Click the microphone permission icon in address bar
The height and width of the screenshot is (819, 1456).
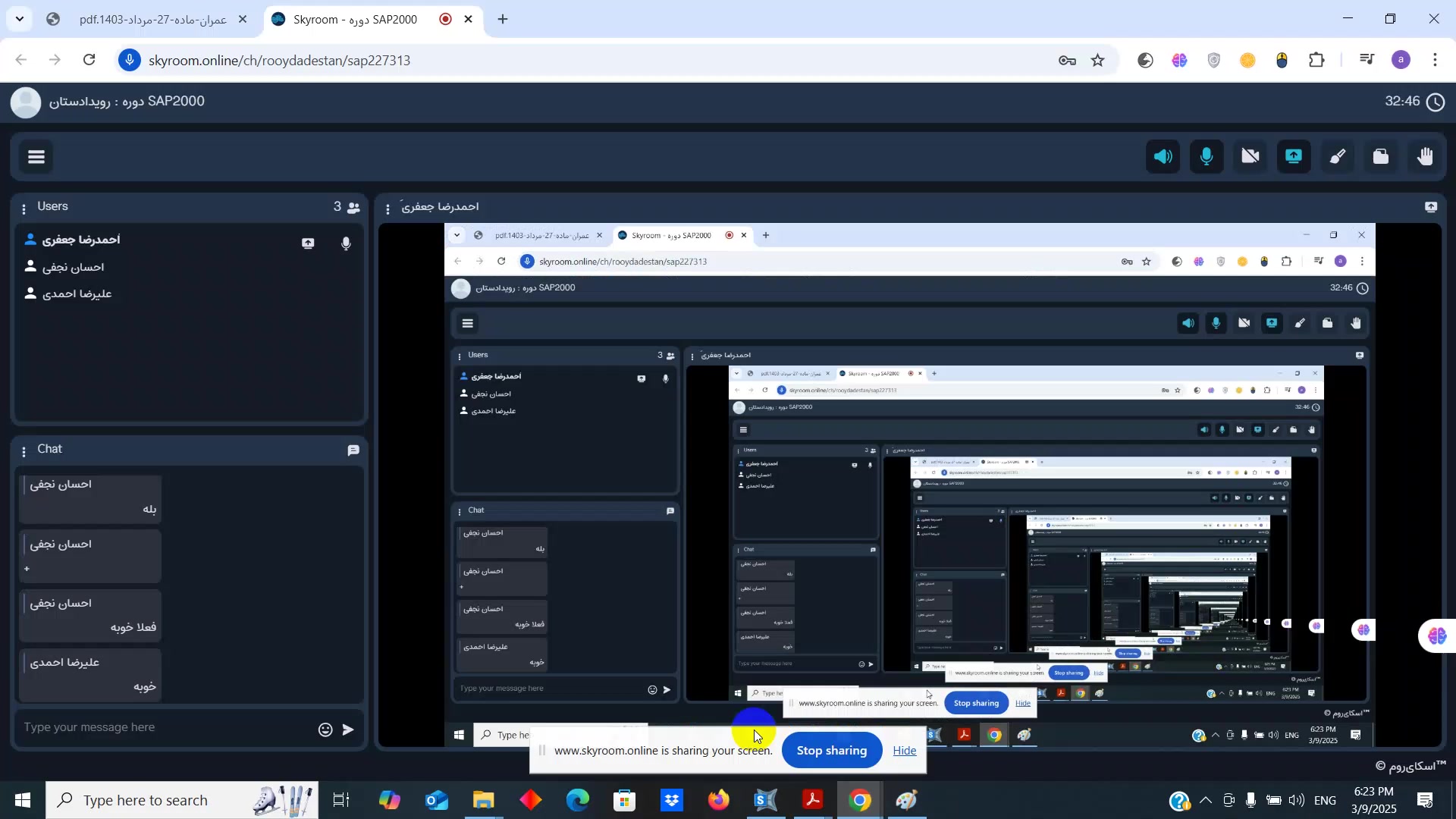click(130, 60)
